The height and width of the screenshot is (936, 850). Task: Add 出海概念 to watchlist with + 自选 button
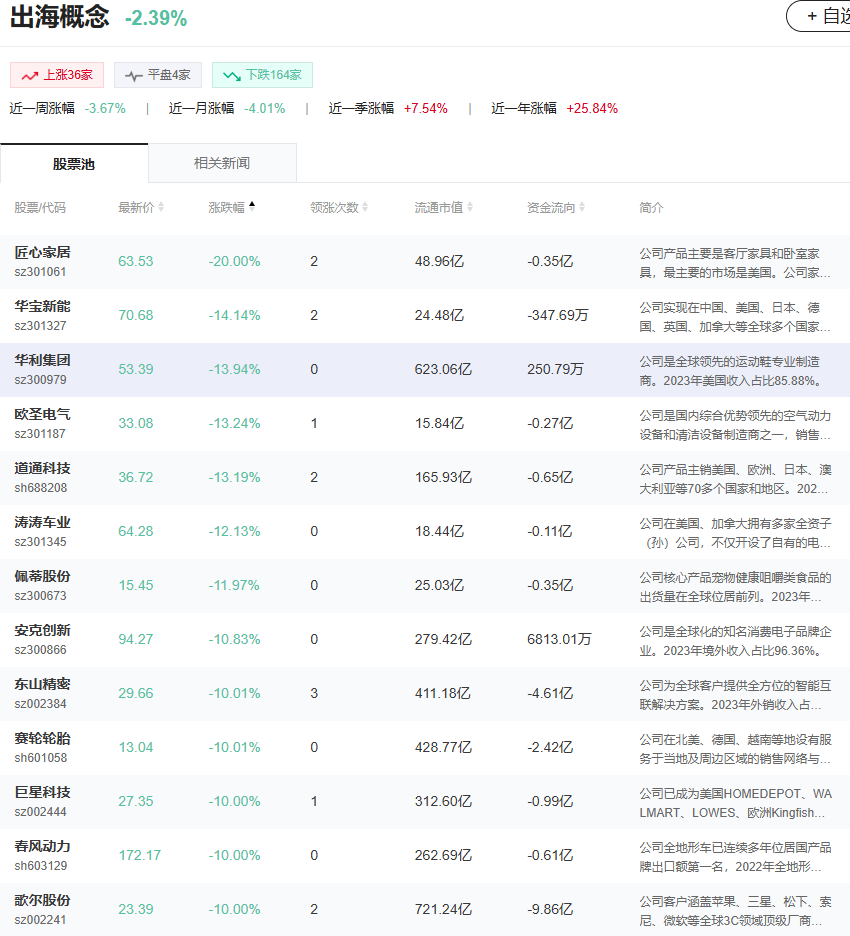click(819, 16)
